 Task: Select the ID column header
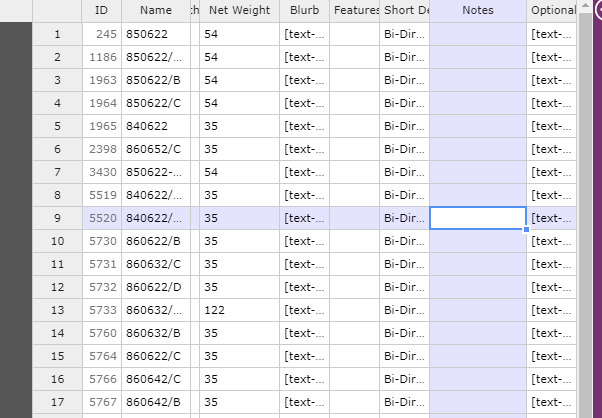tap(102, 10)
